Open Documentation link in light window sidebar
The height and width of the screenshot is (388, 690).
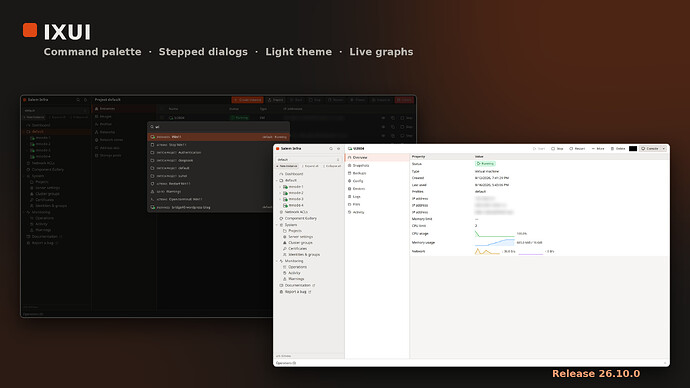297,286
